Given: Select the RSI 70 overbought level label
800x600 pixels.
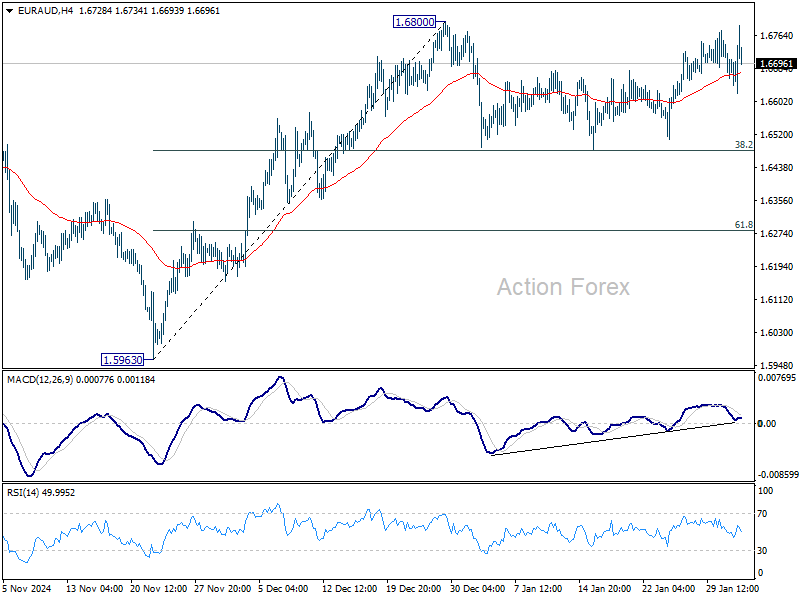Looking at the screenshot, I should tap(762, 514).
